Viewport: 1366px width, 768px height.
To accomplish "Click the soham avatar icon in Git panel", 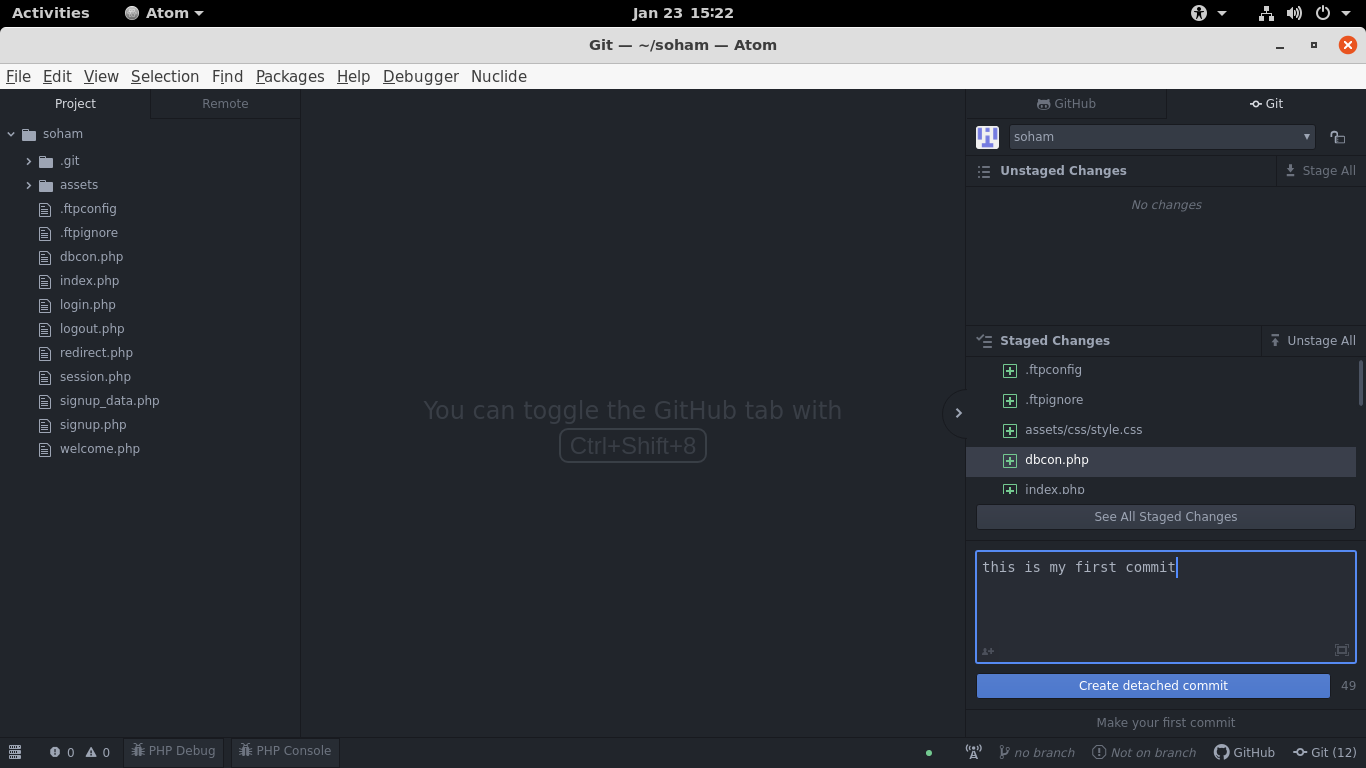I will coord(987,137).
